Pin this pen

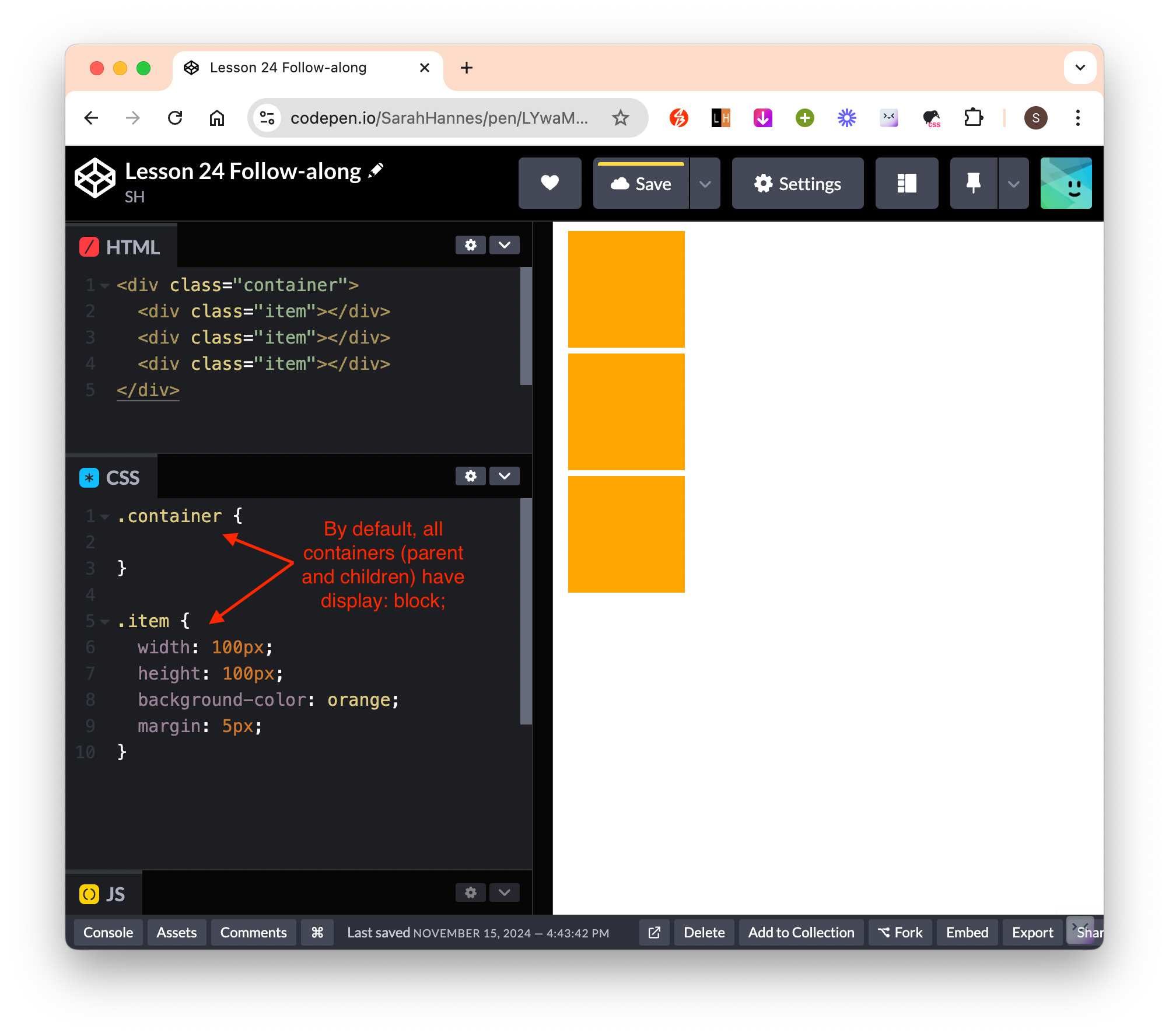coord(974,183)
